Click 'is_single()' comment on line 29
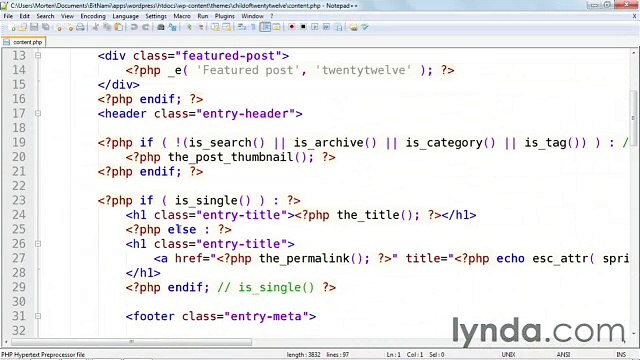The width and height of the screenshot is (640, 360). click(x=276, y=287)
